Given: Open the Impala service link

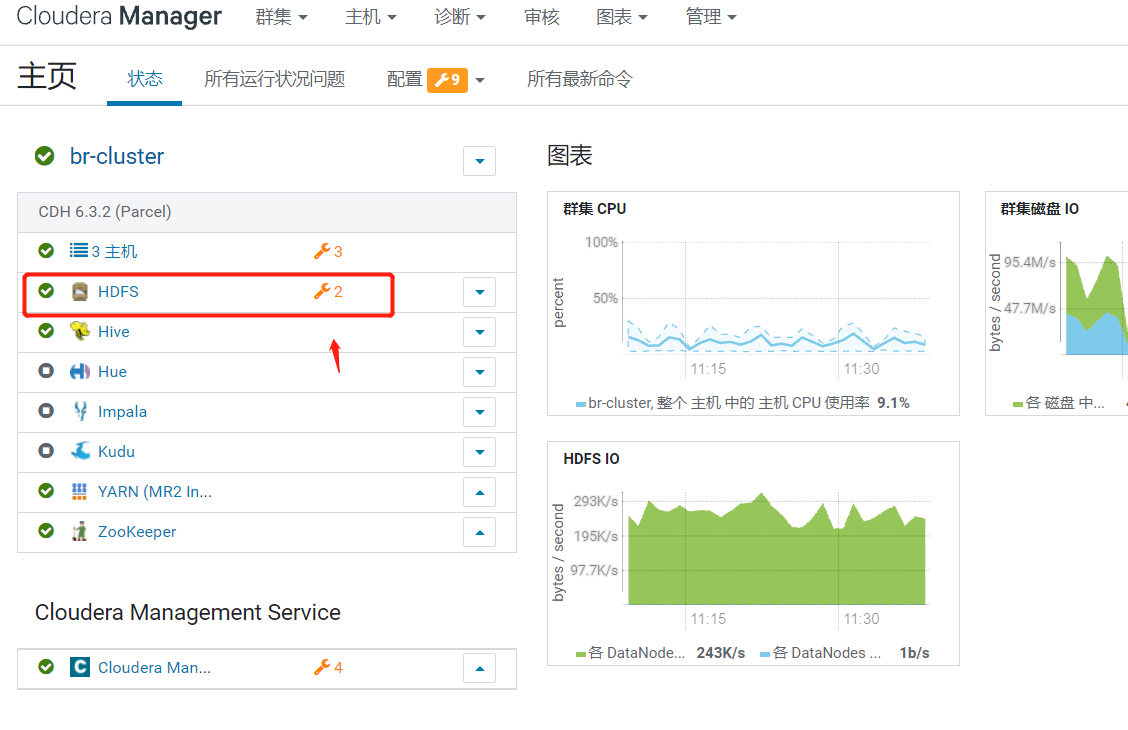Looking at the screenshot, I should point(122,412).
